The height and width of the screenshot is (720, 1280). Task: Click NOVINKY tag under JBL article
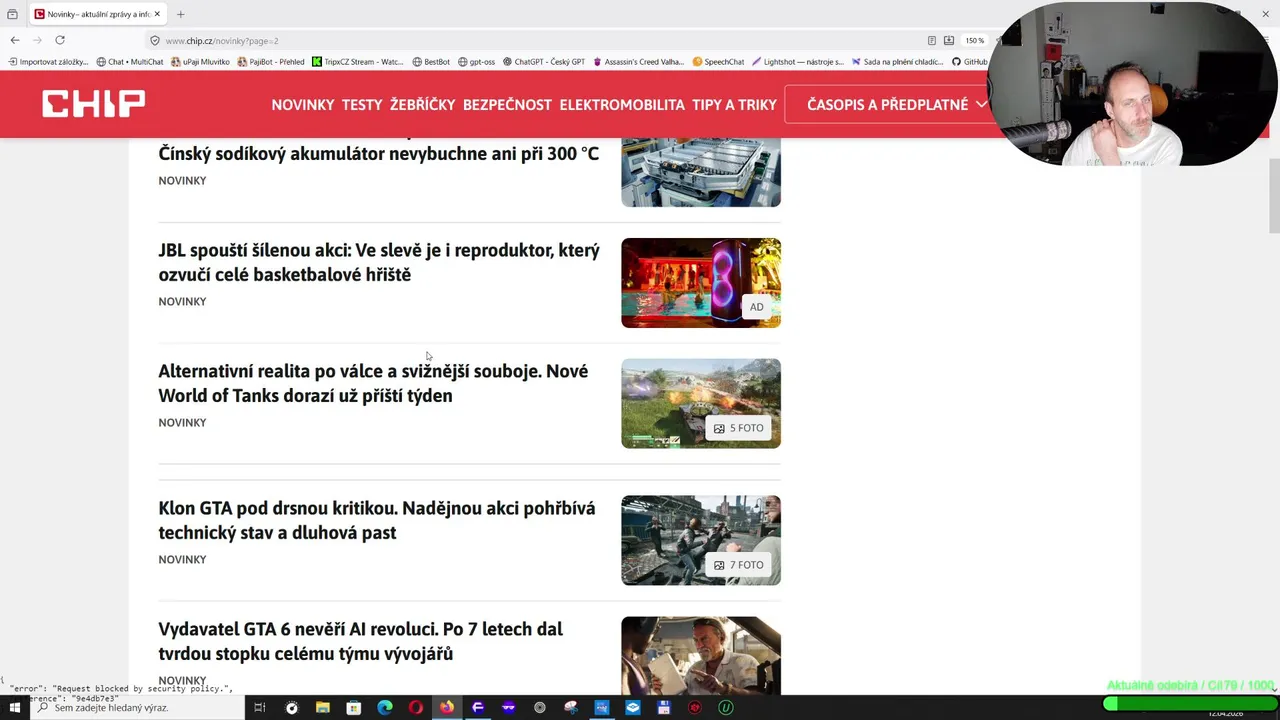coord(182,301)
